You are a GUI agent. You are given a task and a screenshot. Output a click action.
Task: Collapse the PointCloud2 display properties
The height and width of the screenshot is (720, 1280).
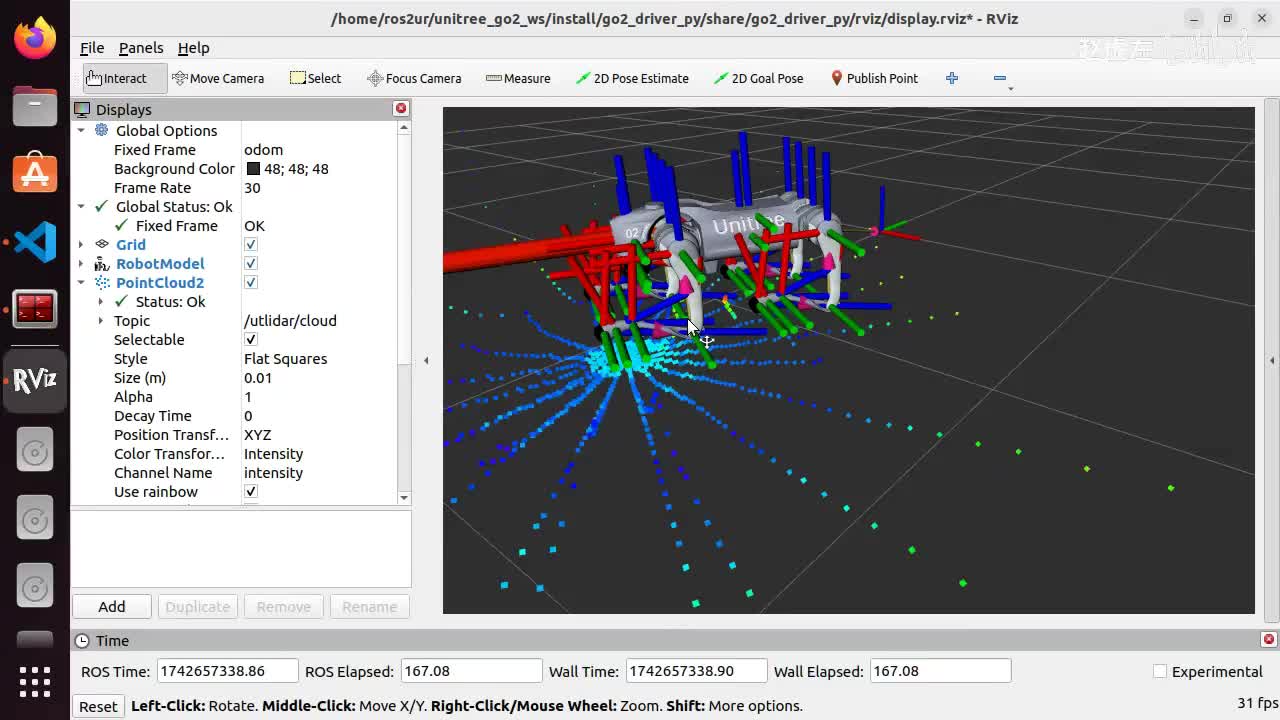[x=81, y=283]
